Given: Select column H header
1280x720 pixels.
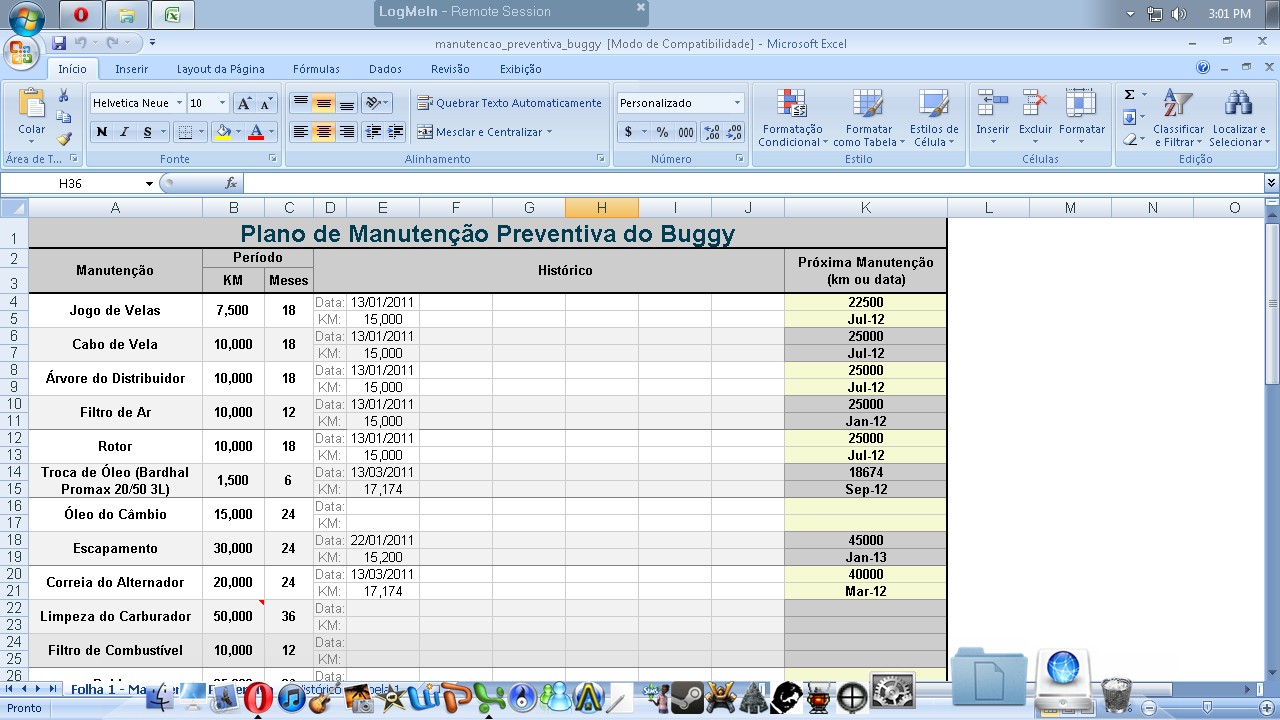Looking at the screenshot, I should (602, 208).
